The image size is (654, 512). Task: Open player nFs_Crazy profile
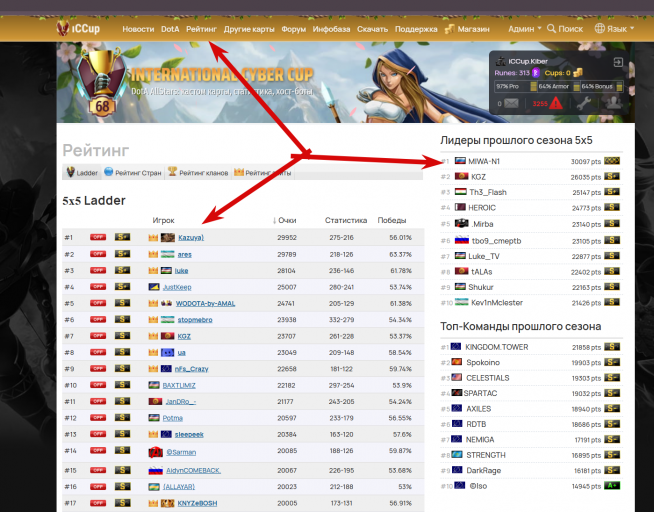pos(191,369)
